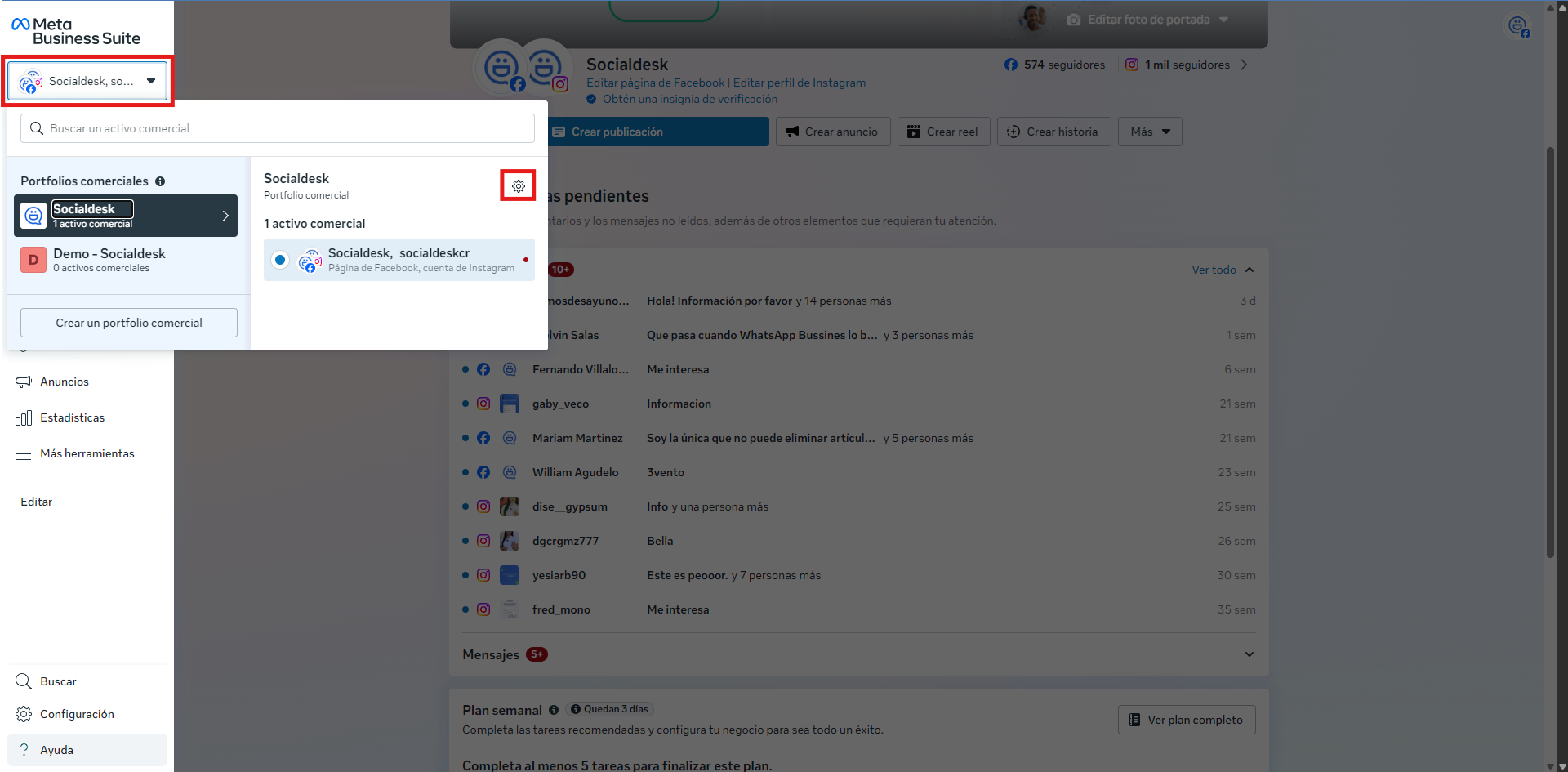1568x772 pixels.
Task: Click Crear historia button
Action: click(x=1054, y=132)
